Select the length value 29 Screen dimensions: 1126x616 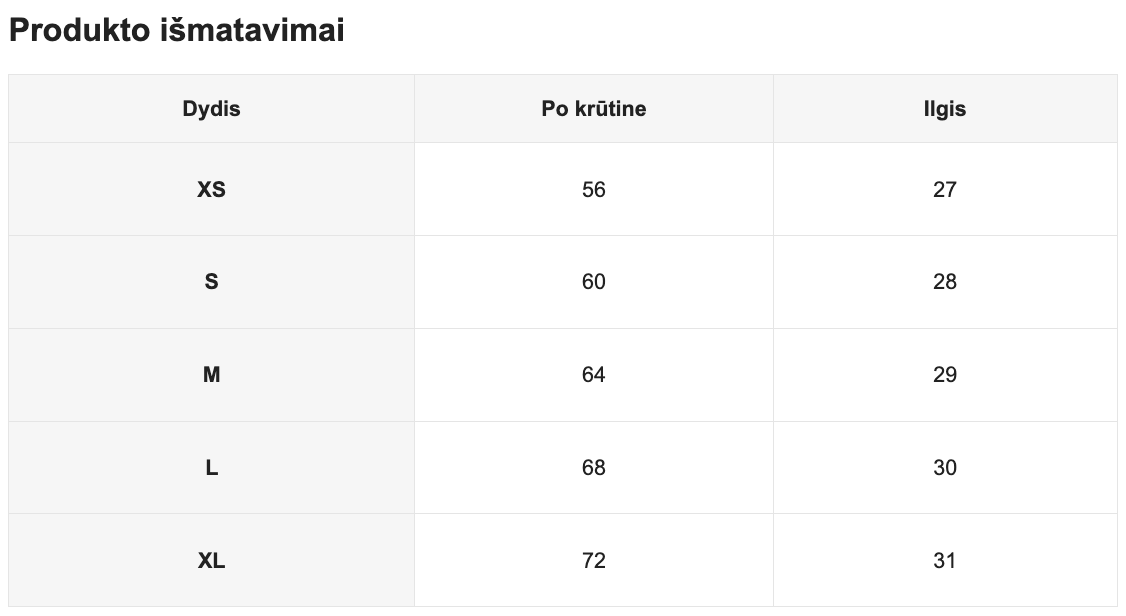pos(944,375)
